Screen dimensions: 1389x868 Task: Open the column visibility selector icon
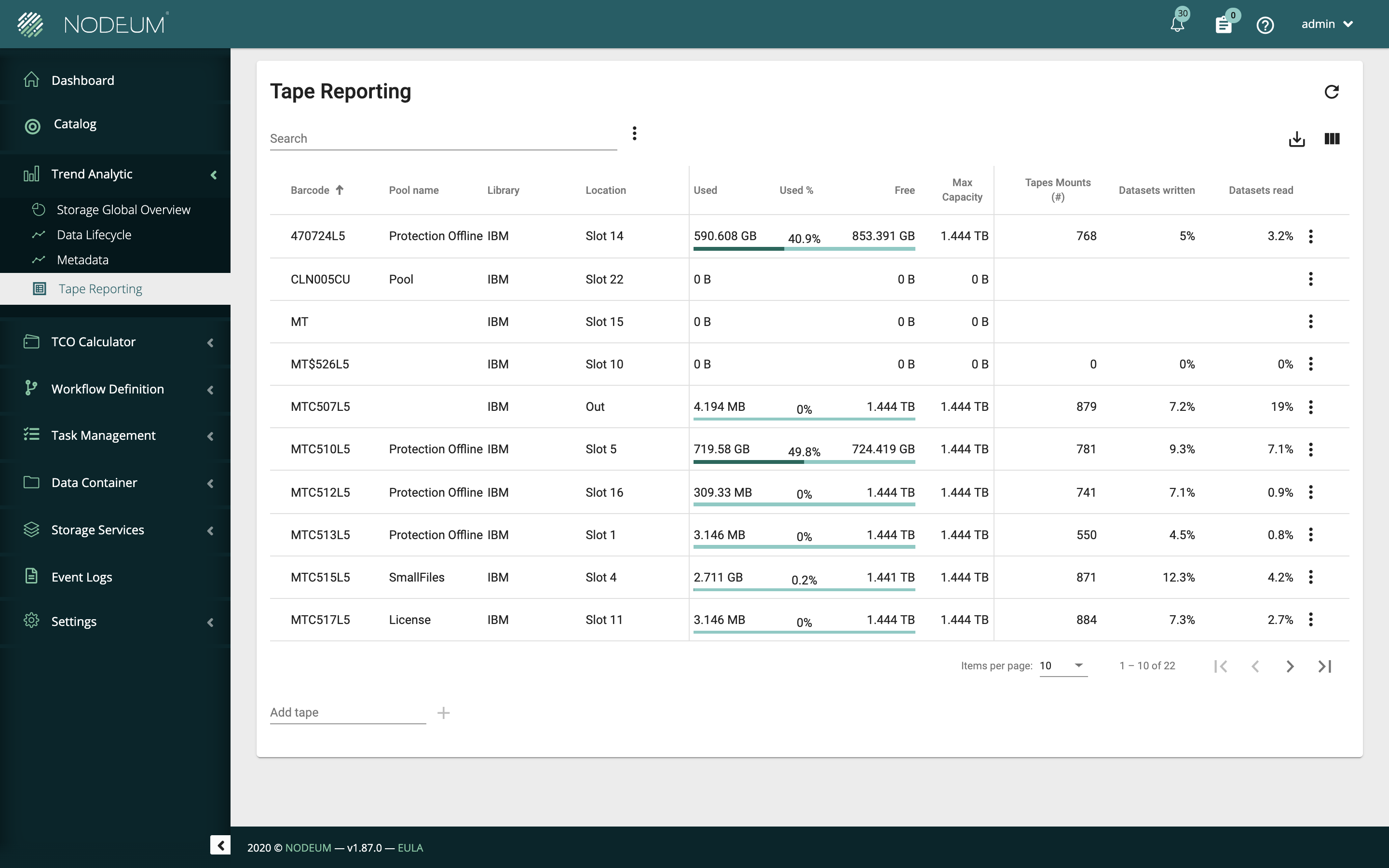pos(1332,138)
